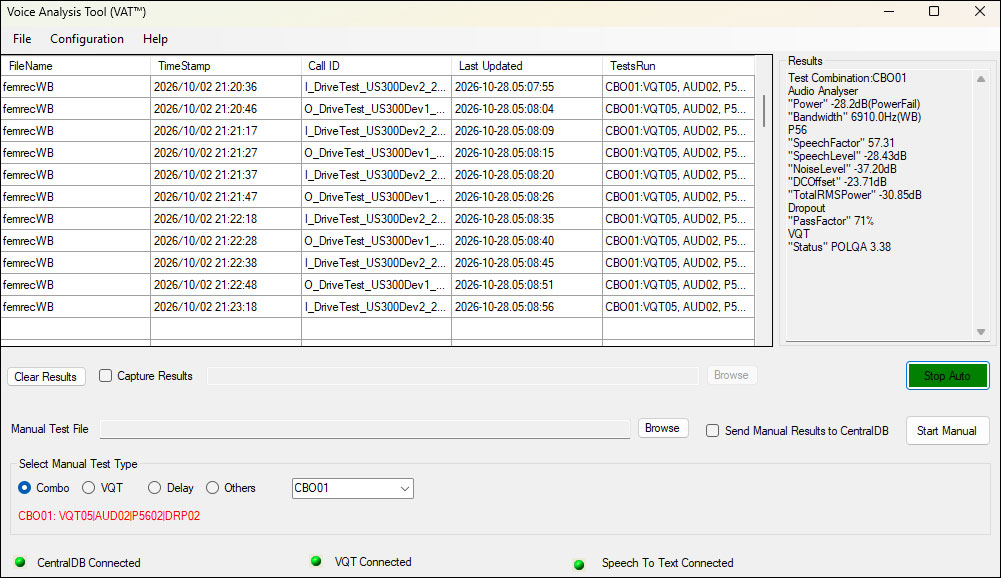Click the Capture Results path field
The width and height of the screenshot is (1001, 578).
[x=453, y=376]
